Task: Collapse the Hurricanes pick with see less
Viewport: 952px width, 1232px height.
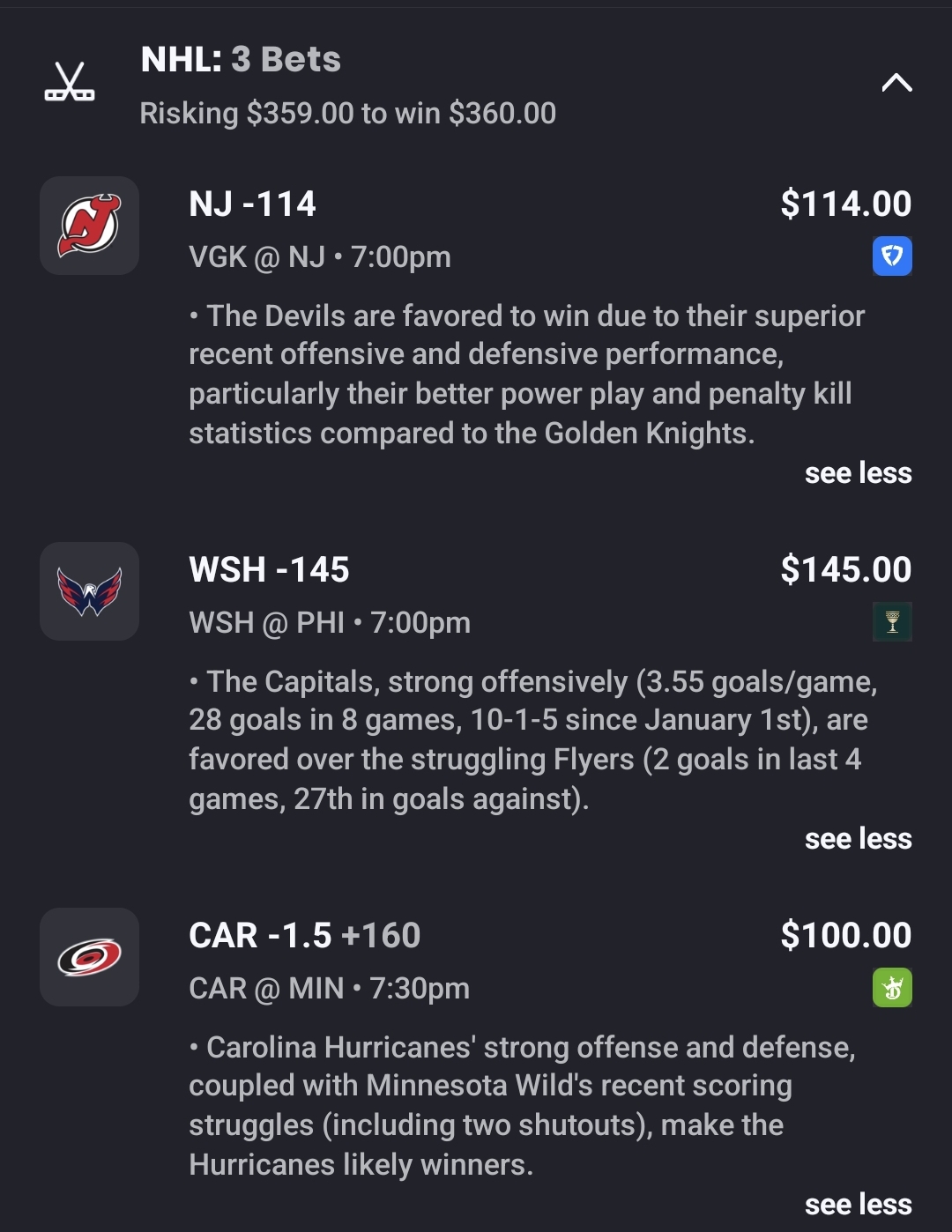Action: point(858,1205)
